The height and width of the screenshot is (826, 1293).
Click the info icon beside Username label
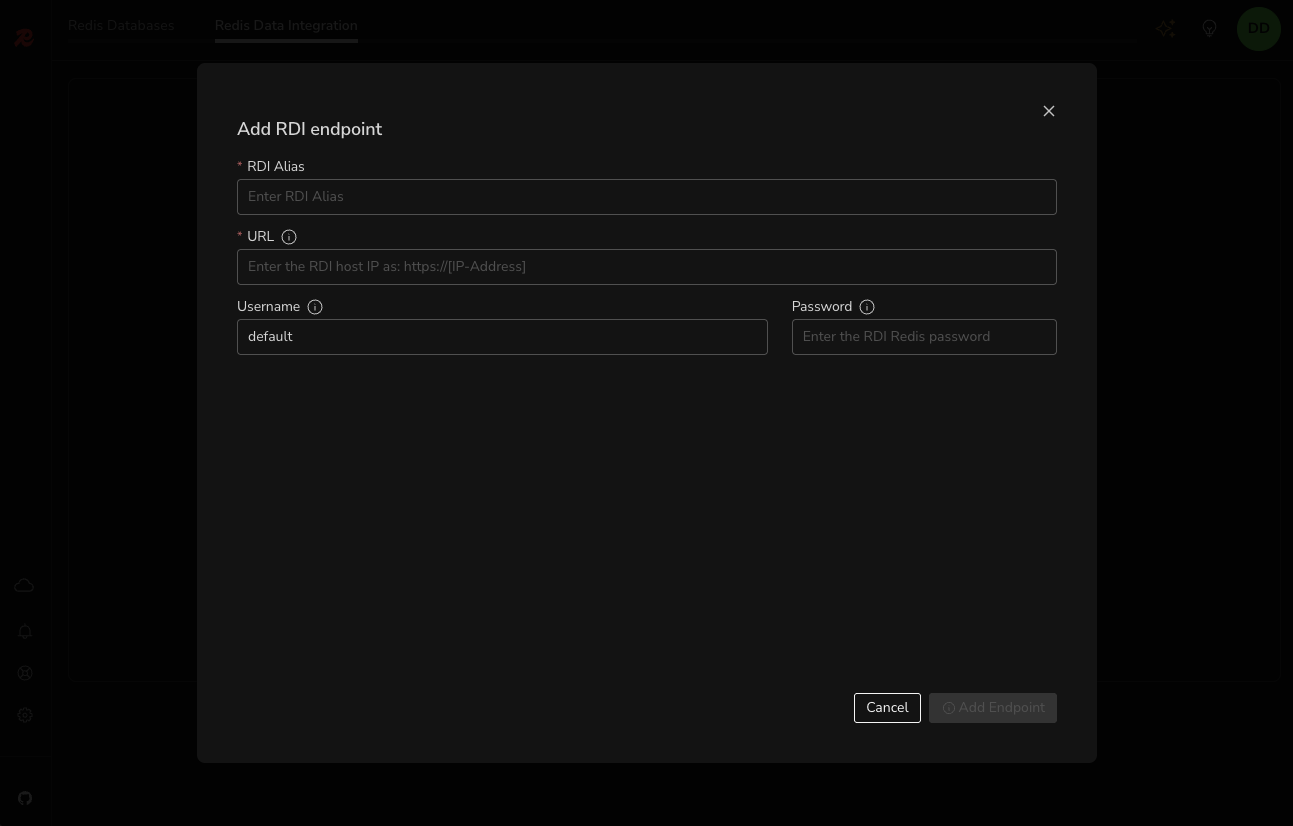315,307
